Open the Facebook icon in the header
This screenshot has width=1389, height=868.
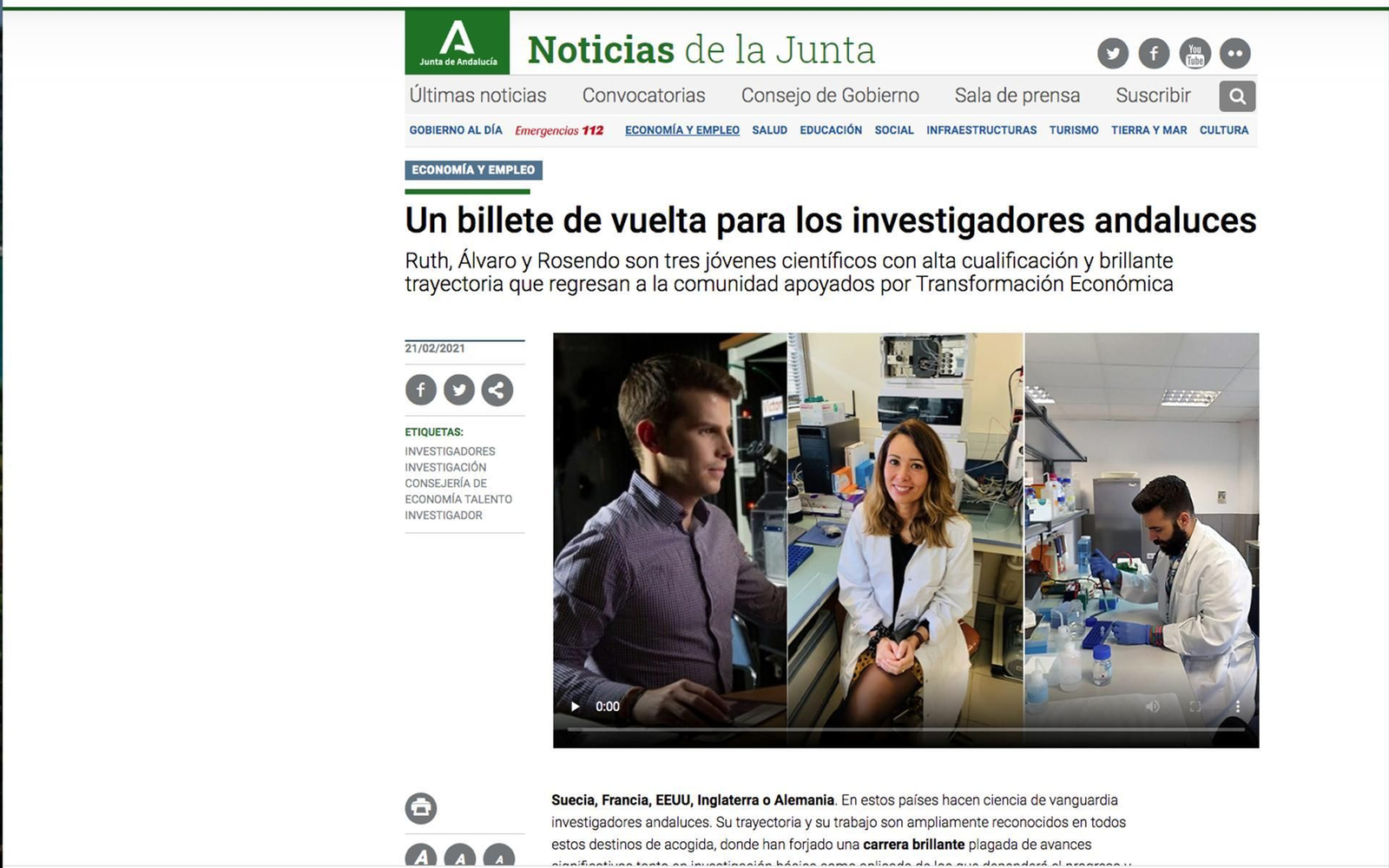tap(1154, 54)
